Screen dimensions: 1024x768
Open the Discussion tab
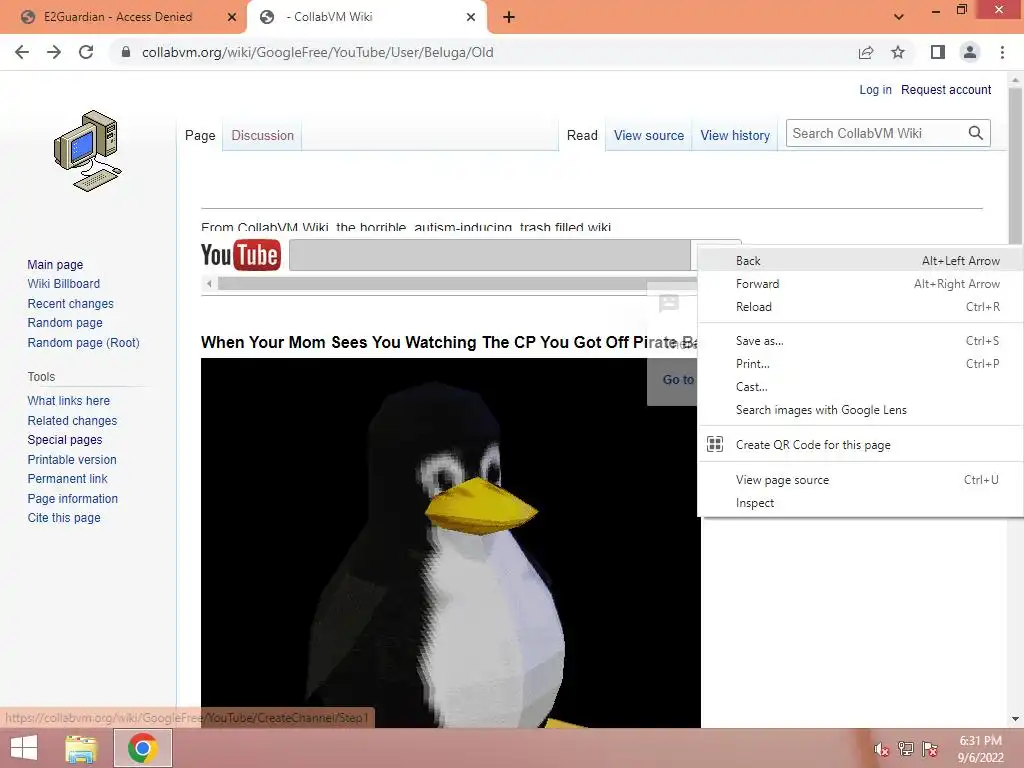click(x=263, y=135)
